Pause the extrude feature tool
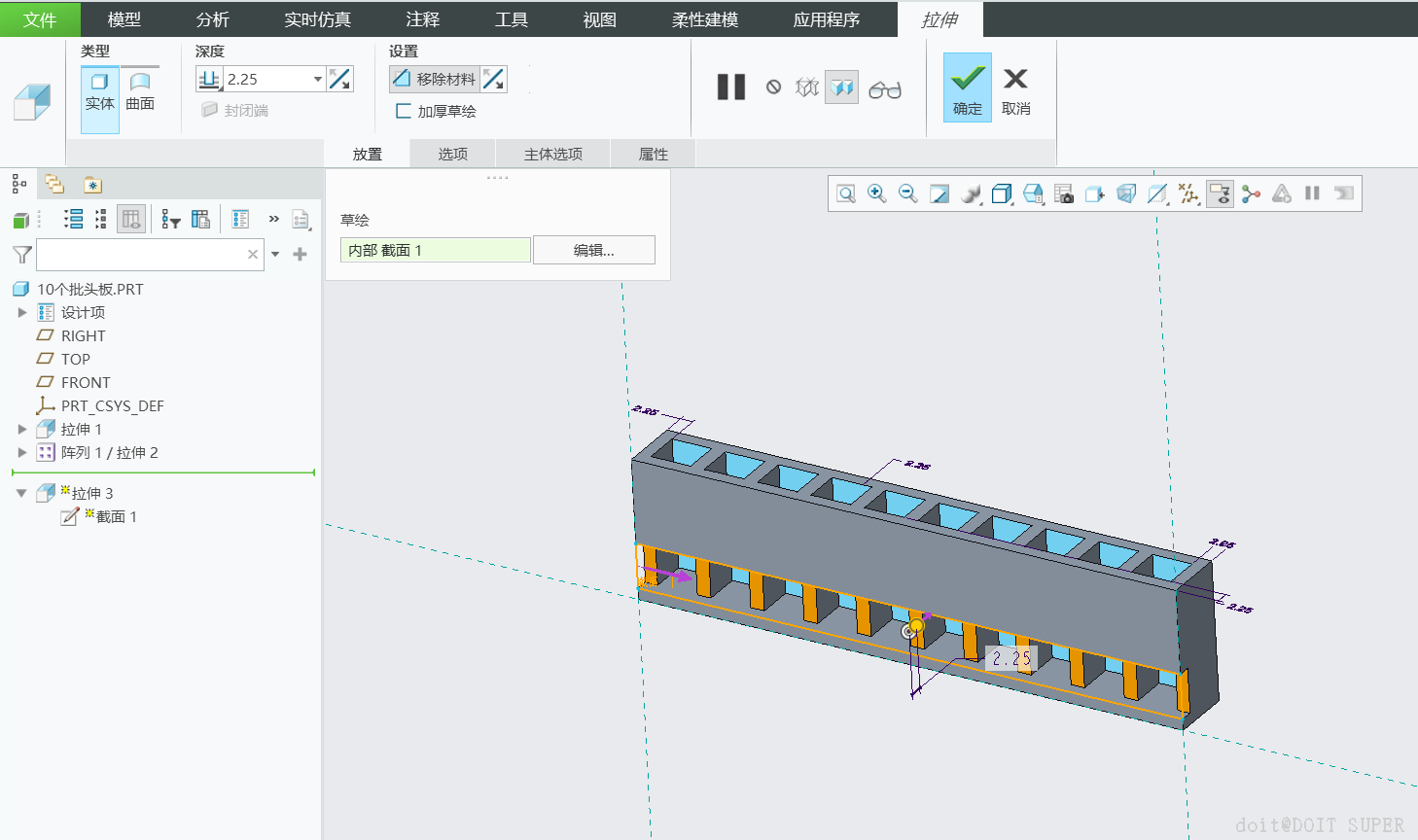This screenshot has width=1418, height=840. 731,87
